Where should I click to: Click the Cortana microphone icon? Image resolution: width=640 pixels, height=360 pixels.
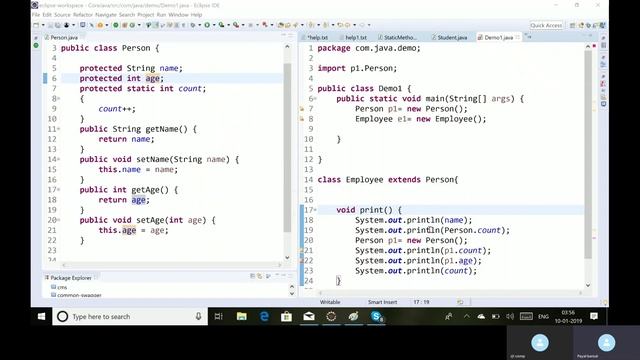point(198,316)
